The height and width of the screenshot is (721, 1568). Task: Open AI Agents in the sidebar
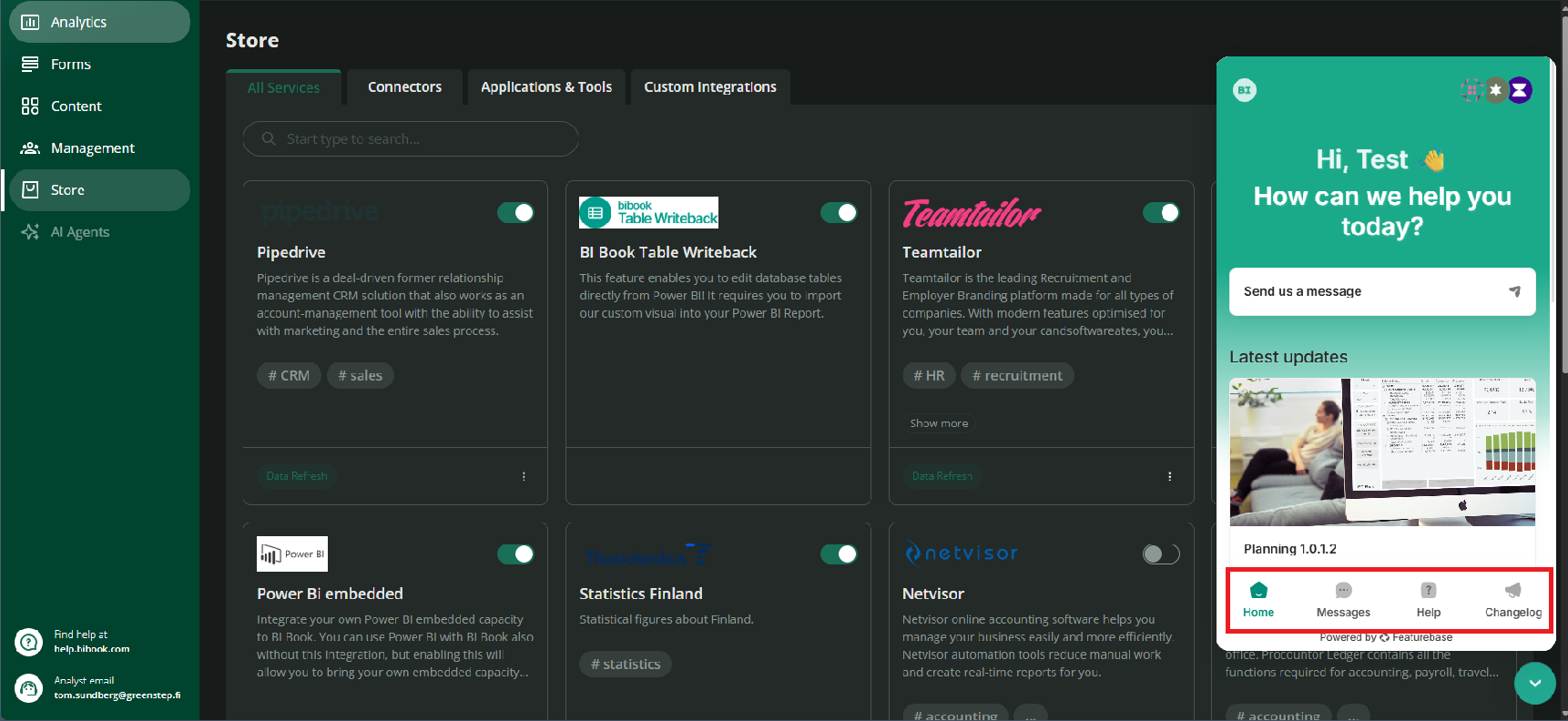tap(99, 231)
